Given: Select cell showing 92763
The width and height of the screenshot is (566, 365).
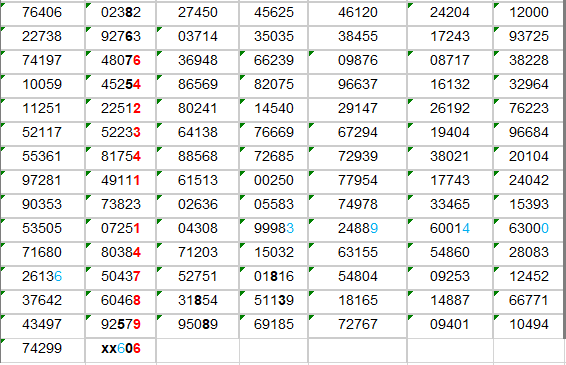Looking at the screenshot, I should click(121, 37).
